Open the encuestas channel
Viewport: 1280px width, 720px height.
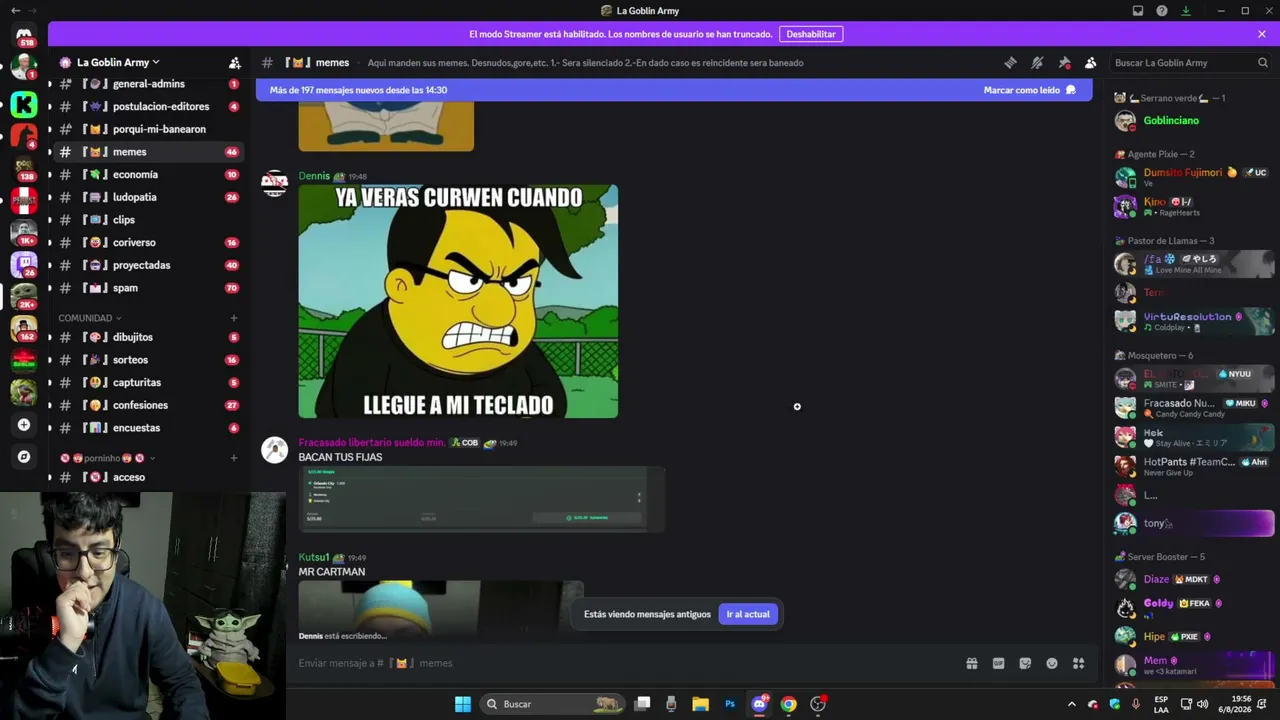[x=148, y=428]
